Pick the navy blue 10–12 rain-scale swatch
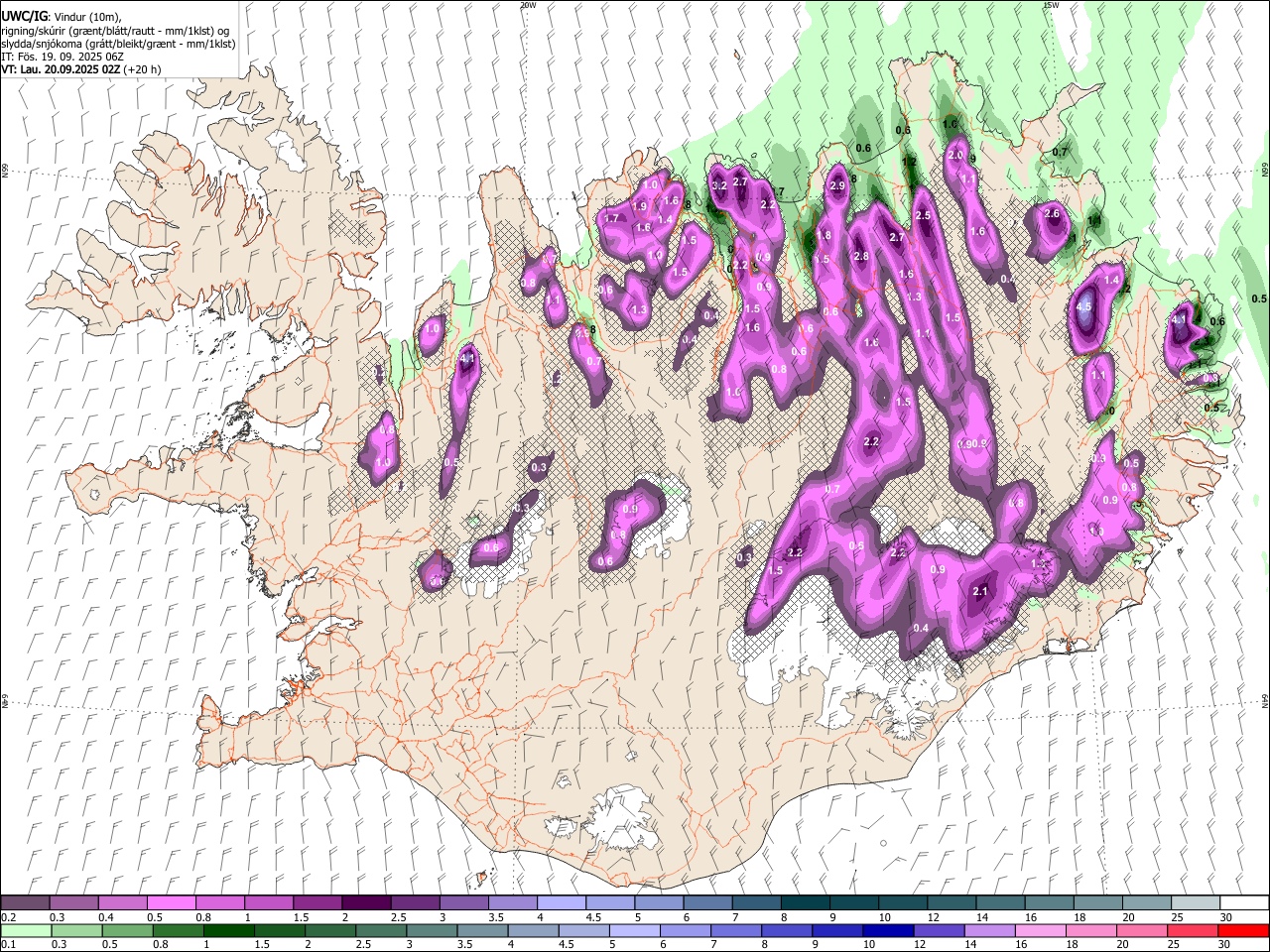The image size is (1270, 952). click(x=886, y=931)
